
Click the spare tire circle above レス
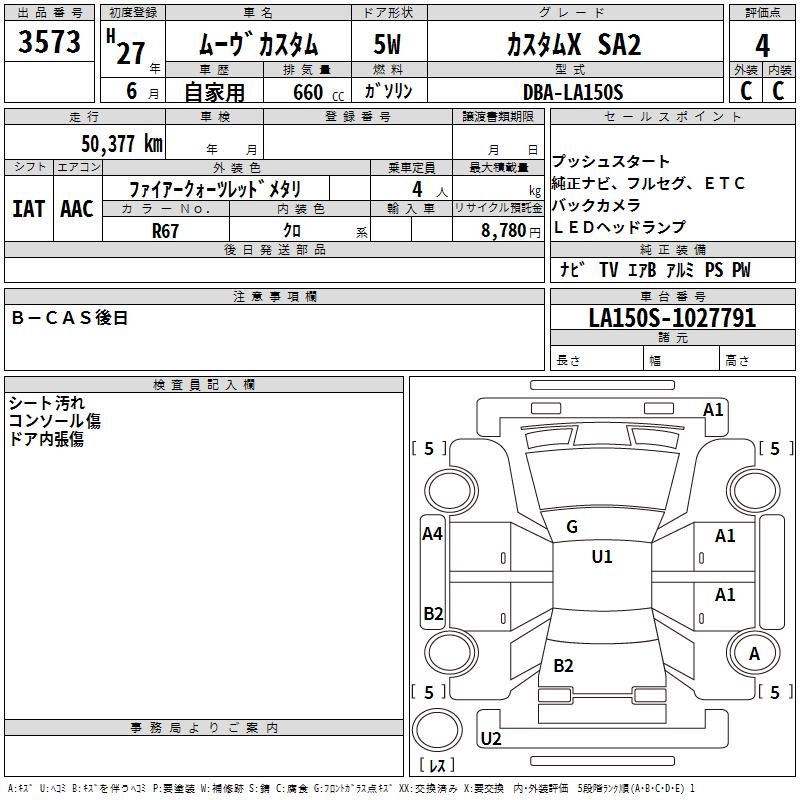[437, 726]
